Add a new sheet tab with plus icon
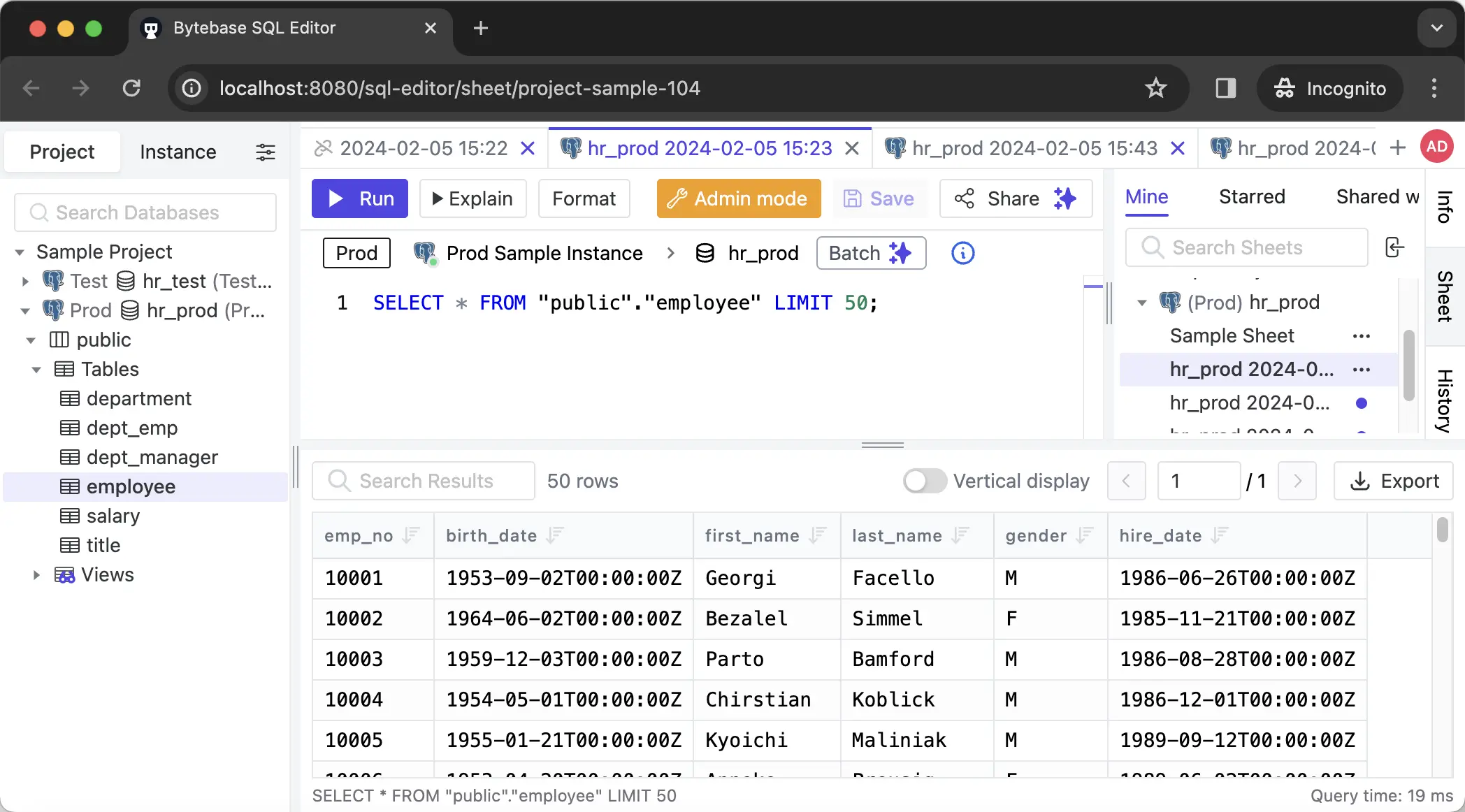The image size is (1465, 812). tap(1398, 147)
